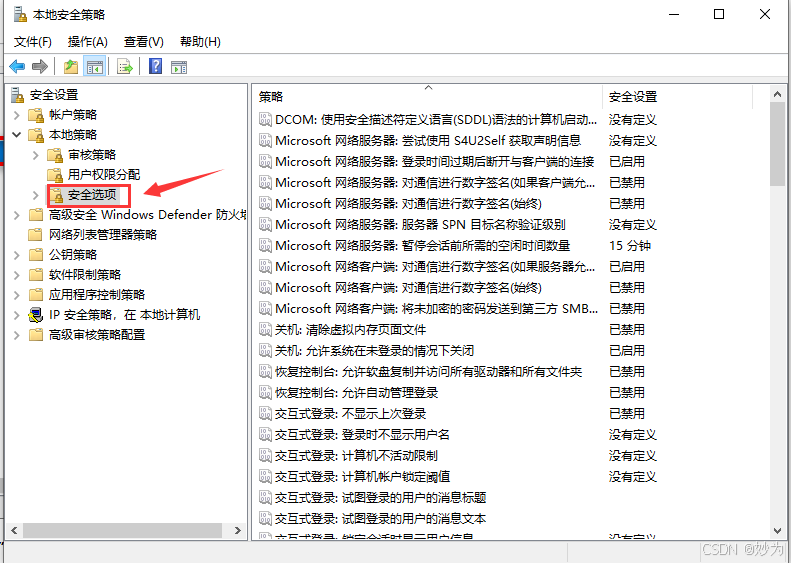The image size is (791, 563).
Task: Open the 查看(V) menu
Action: (144, 42)
